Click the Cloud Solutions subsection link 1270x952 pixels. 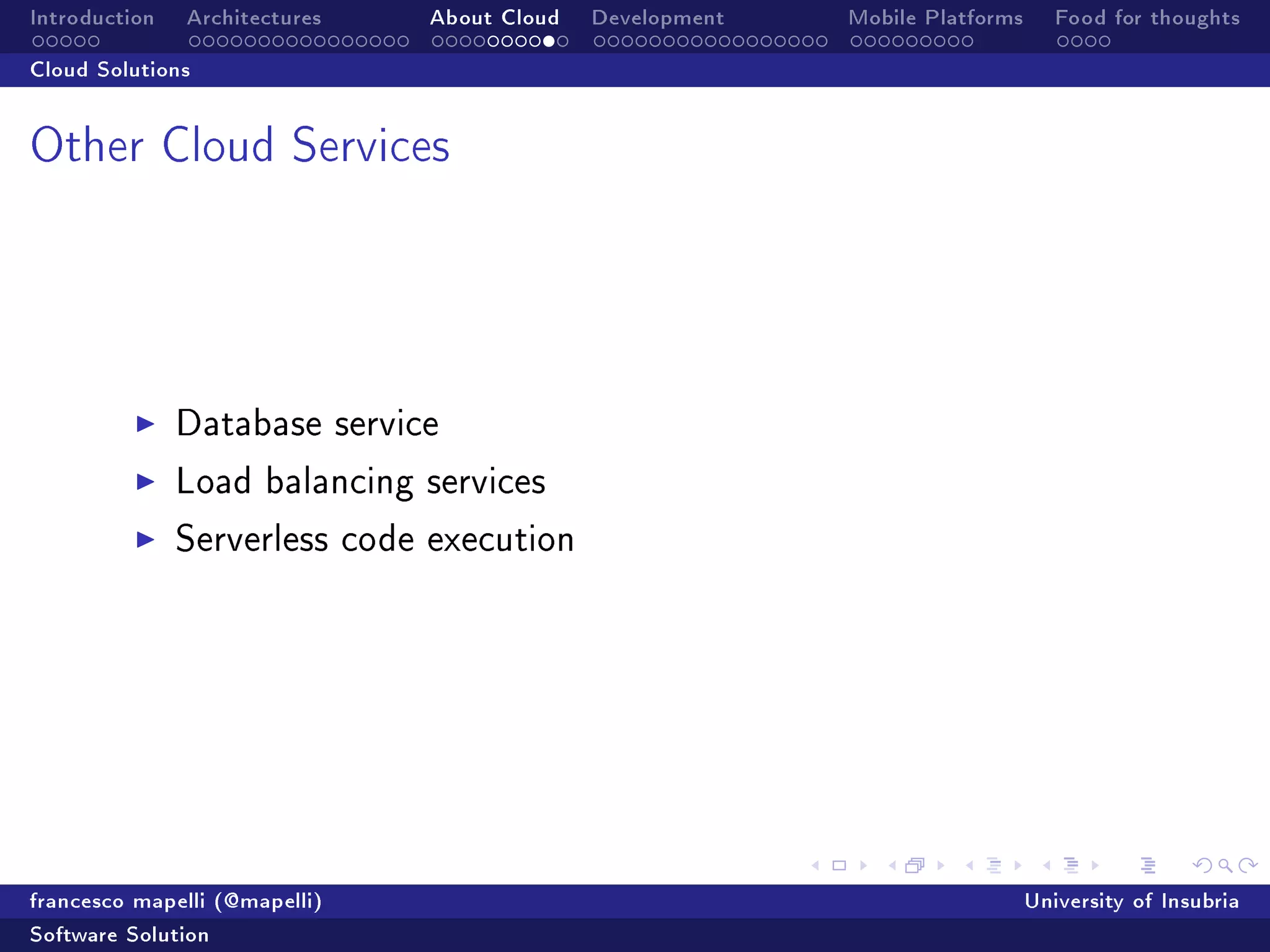pos(110,69)
